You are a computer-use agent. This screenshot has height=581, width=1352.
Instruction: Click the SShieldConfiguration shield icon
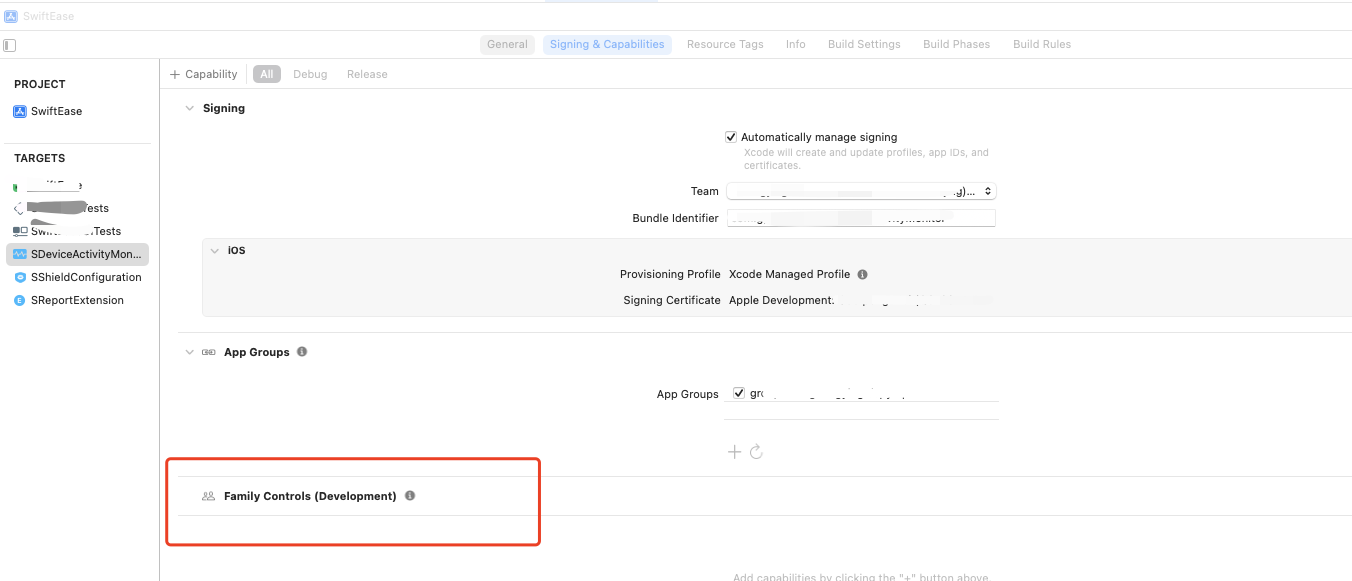pyautogui.click(x=19, y=277)
